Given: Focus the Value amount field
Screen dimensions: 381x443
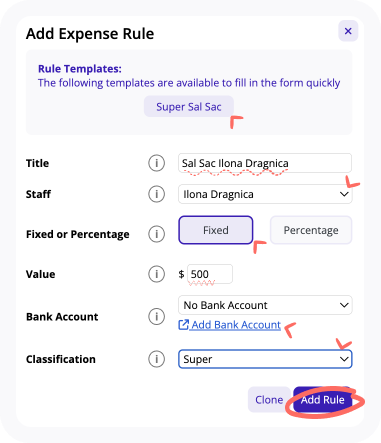Looking at the screenshot, I should point(210,274).
